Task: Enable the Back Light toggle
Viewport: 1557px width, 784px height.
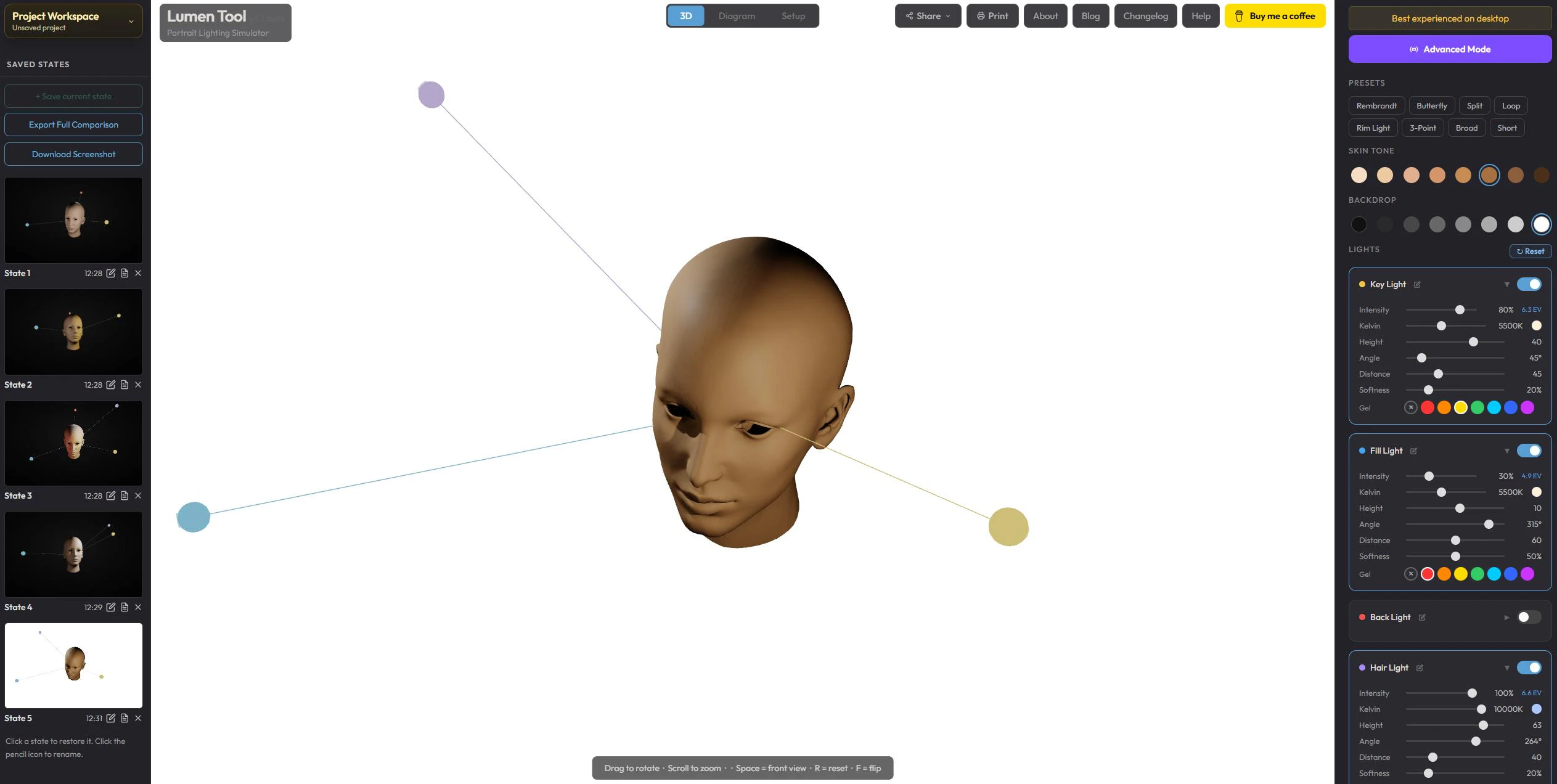Action: 1529,617
